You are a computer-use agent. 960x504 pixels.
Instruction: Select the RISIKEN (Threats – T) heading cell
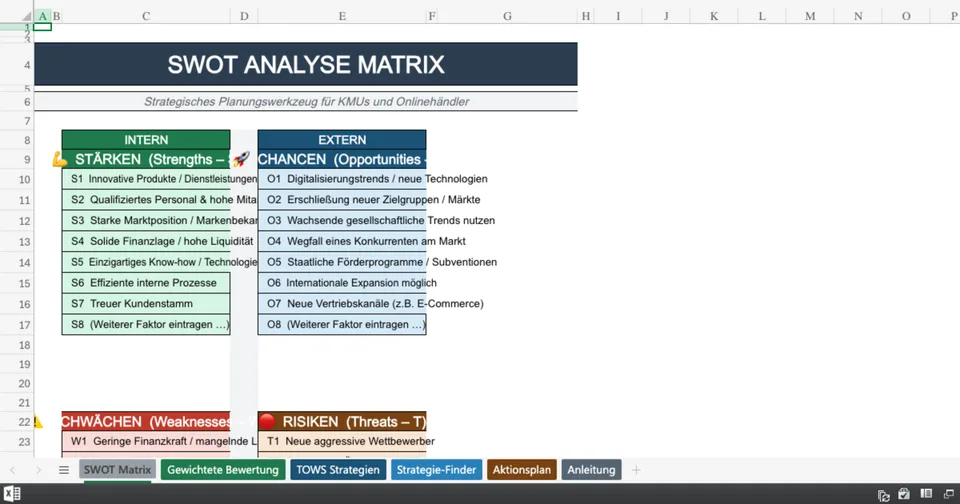click(342, 421)
